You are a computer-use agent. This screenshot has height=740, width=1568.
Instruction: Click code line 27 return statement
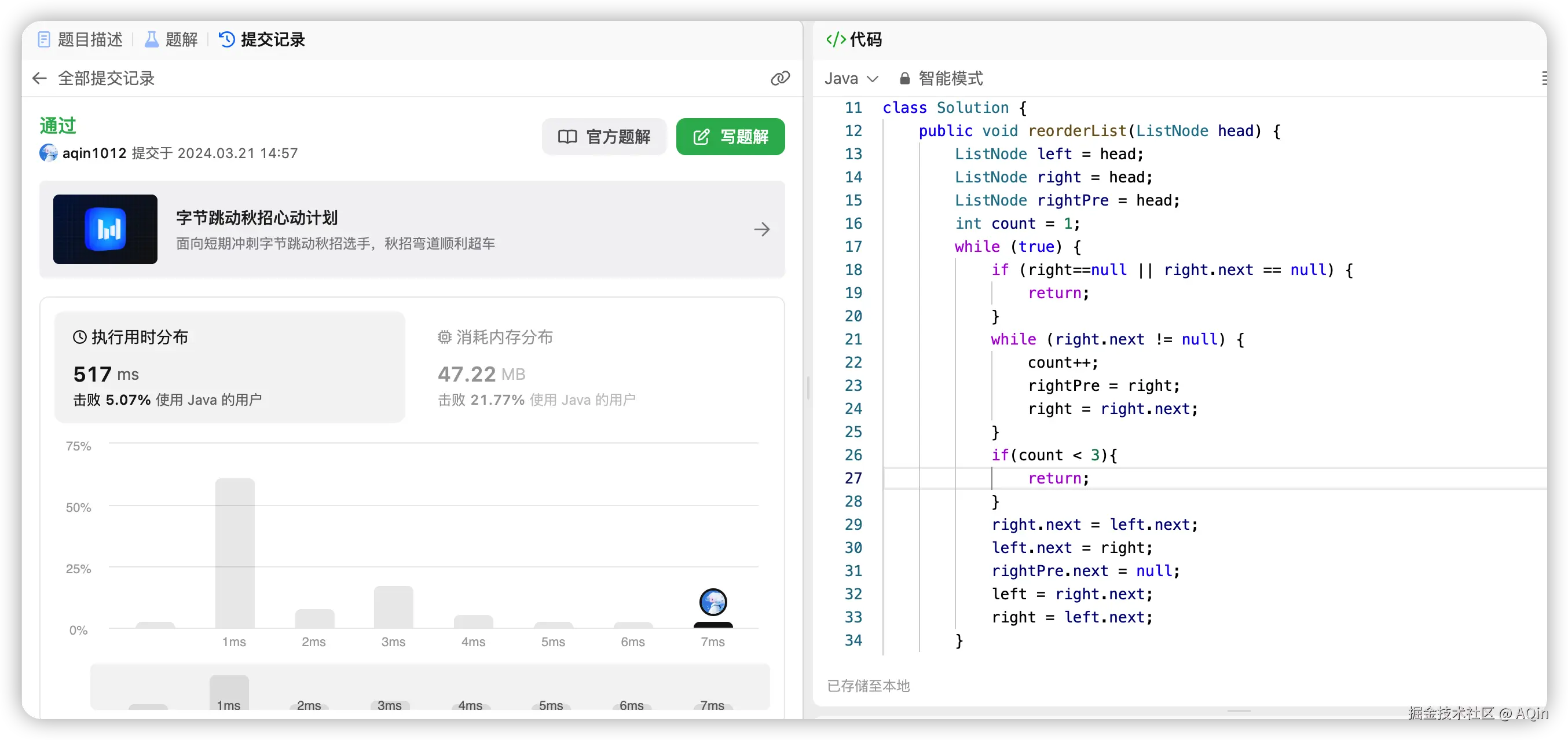(1058, 478)
